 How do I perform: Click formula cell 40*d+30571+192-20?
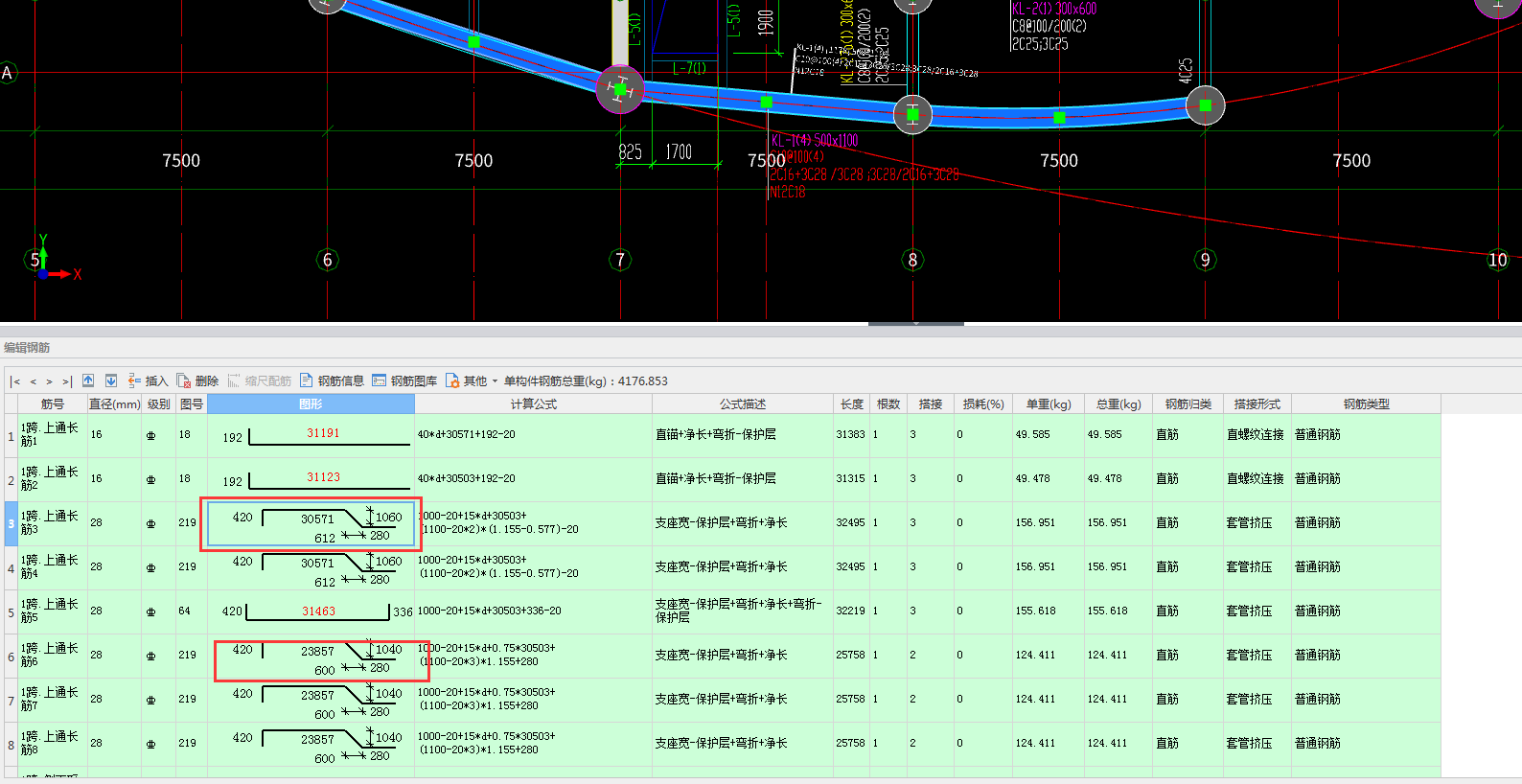(533, 435)
